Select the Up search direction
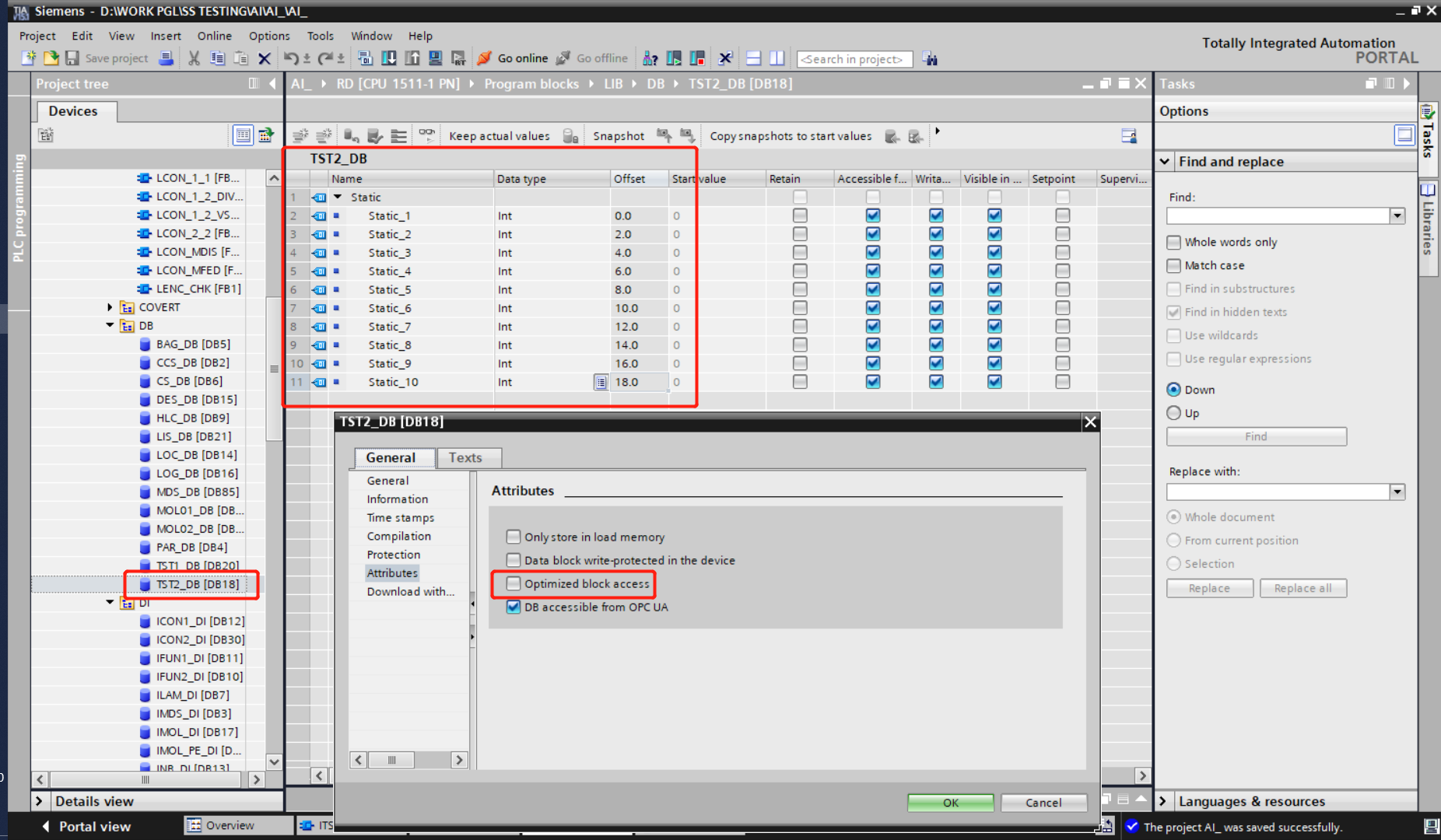 click(1174, 413)
